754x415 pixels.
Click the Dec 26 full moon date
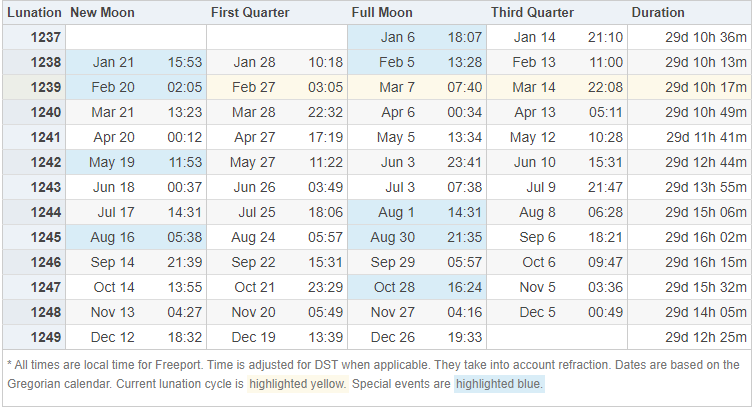tap(392, 337)
